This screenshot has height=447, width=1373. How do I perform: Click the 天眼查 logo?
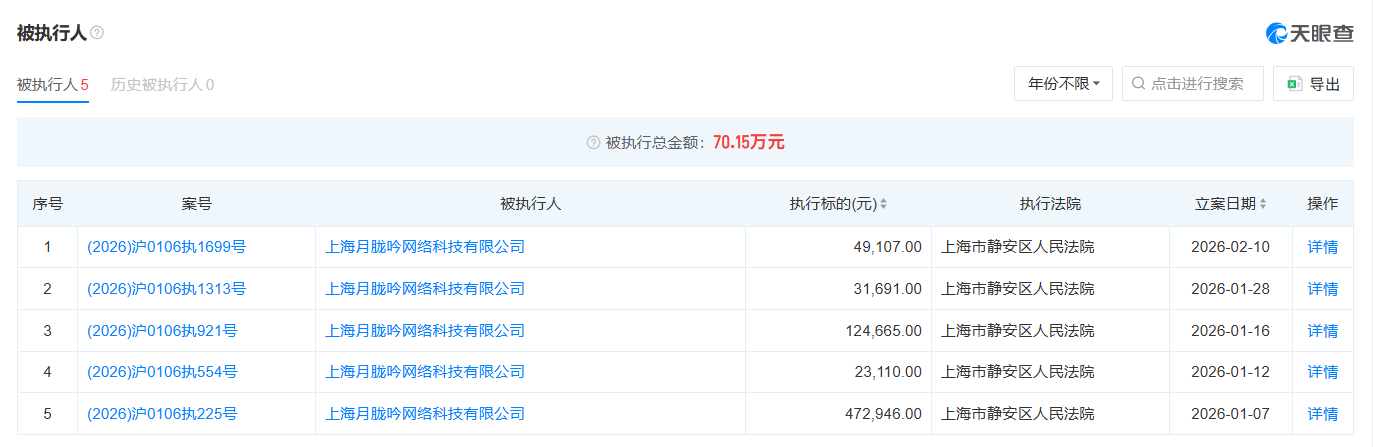[1309, 33]
